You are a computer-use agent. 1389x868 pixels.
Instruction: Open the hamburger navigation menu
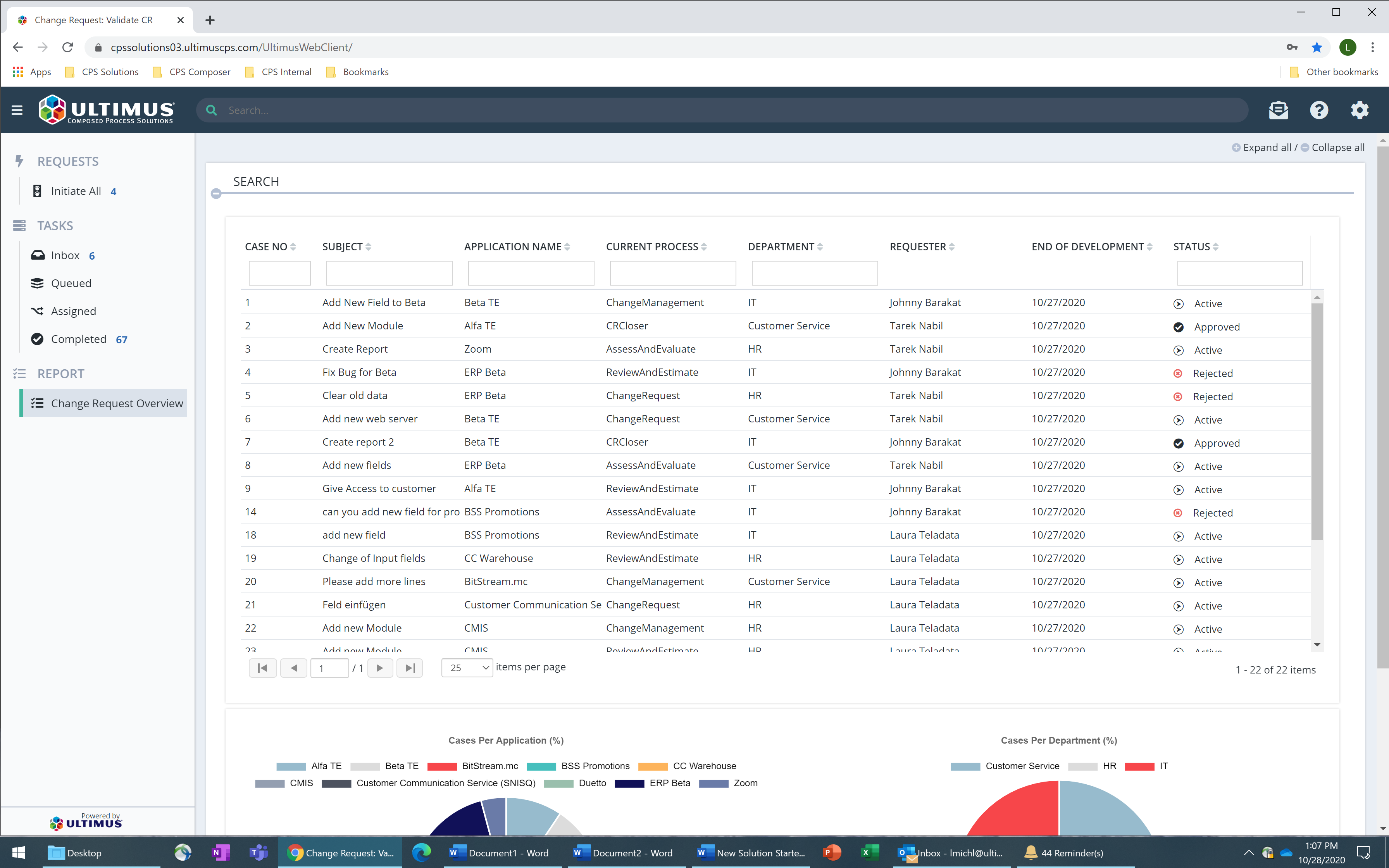pyautogui.click(x=17, y=110)
